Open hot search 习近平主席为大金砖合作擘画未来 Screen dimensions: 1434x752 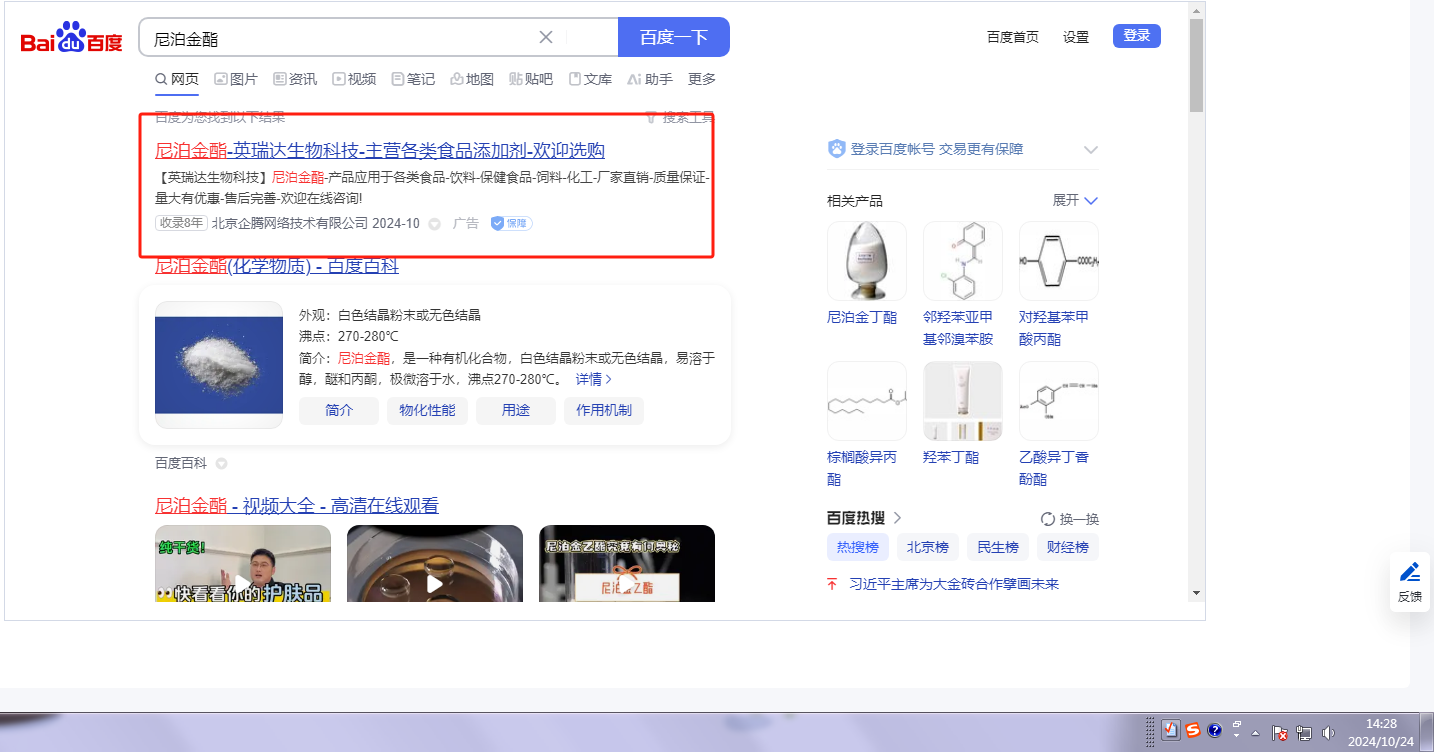[954, 584]
